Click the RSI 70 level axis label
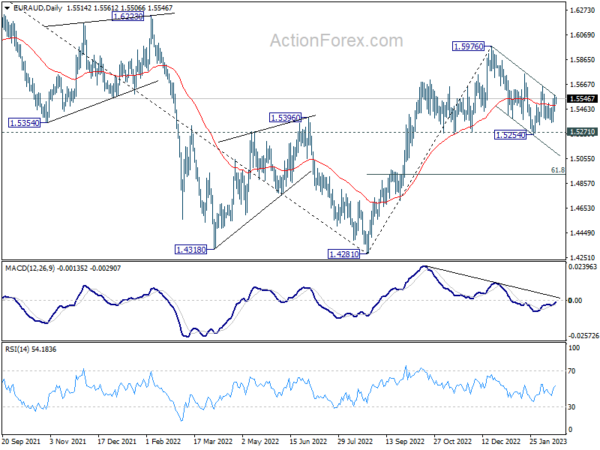This screenshot has height=450, width=600. click(x=572, y=371)
